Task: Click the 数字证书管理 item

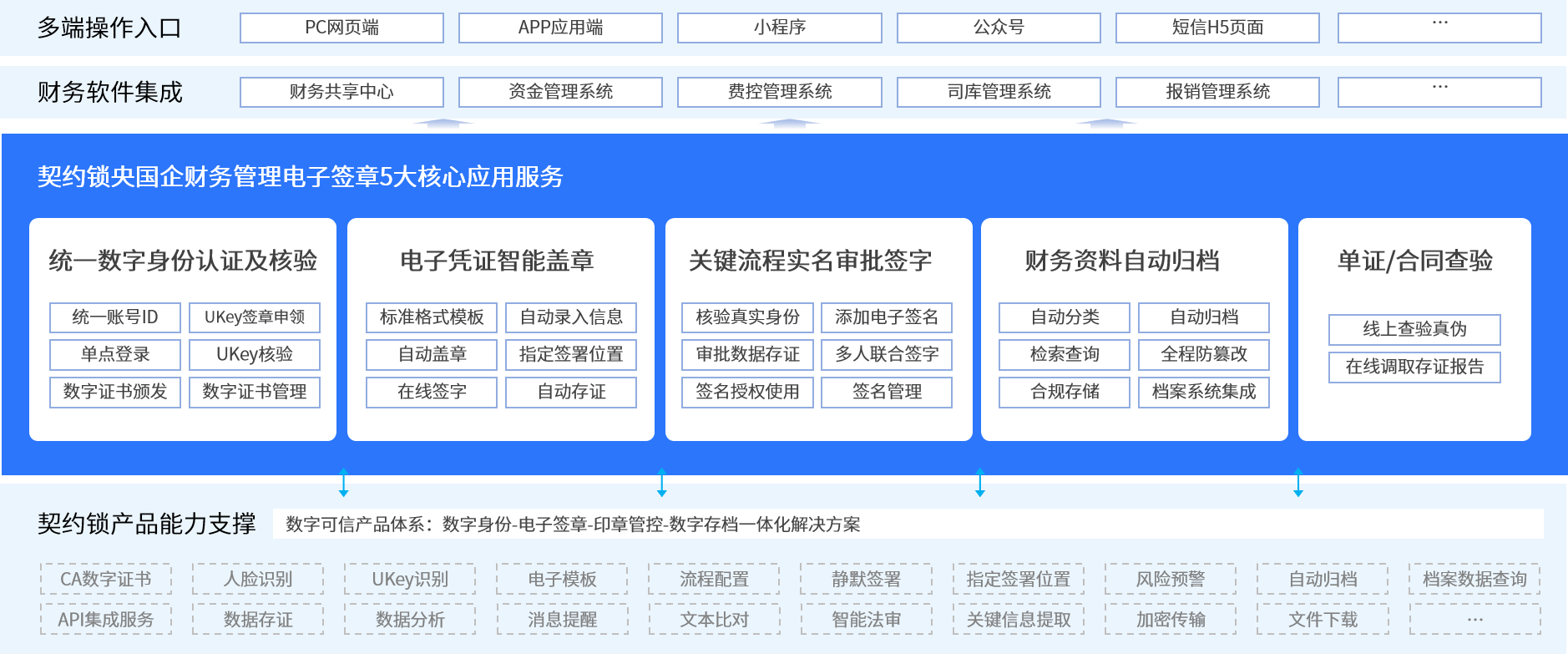Action: 255,392
